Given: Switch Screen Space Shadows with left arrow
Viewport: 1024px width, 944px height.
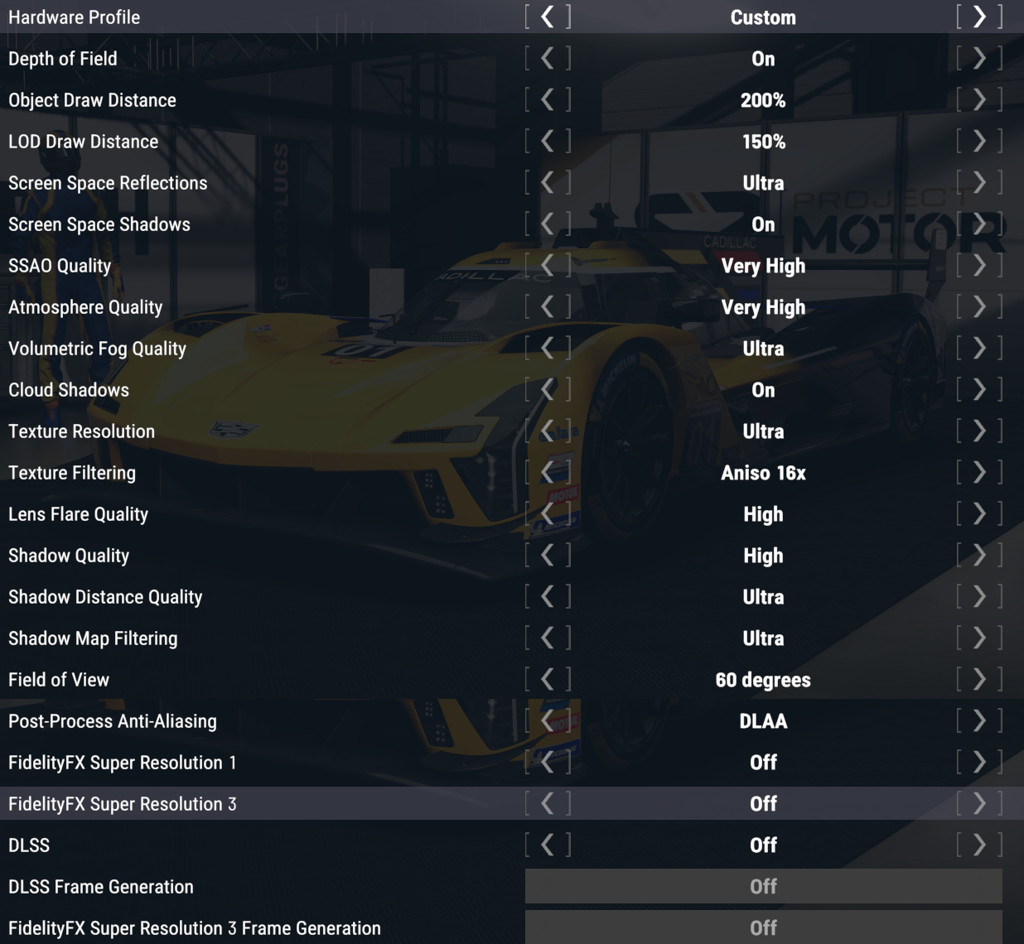Looking at the screenshot, I should 547,224.
